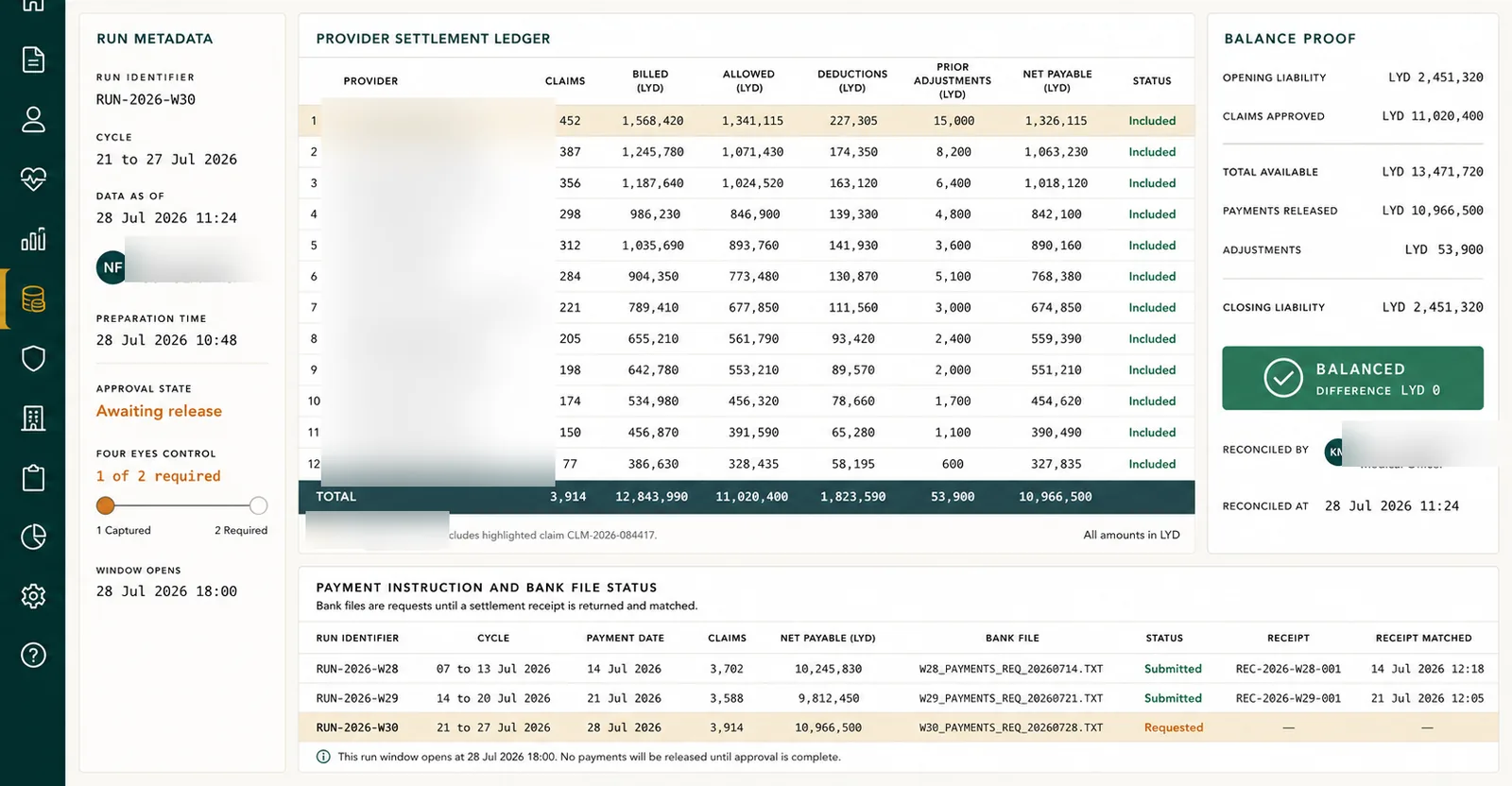Sort ledger by NET PAYABLE (LYD) header
The height and width of the screenshot is (786, 1512).
click(x=1057, y=81)
